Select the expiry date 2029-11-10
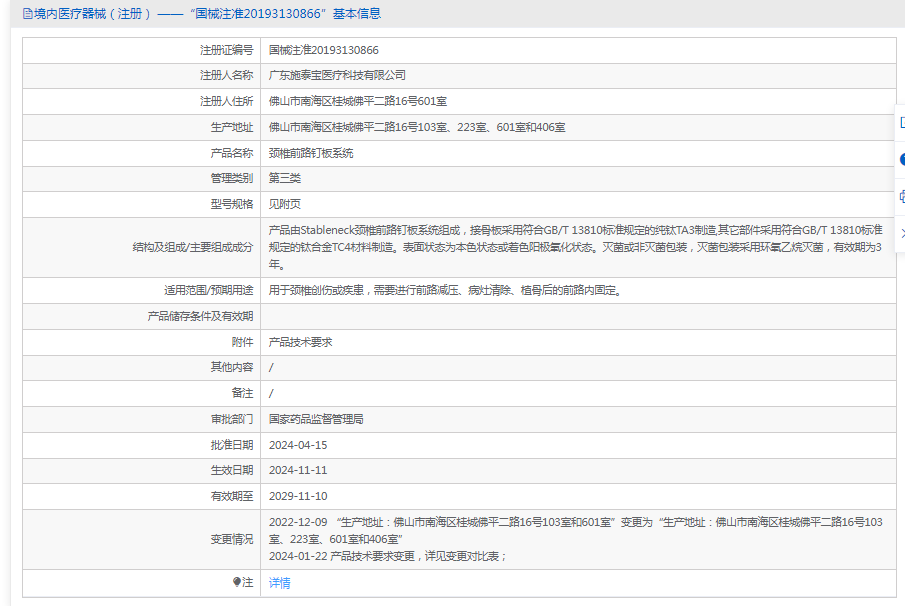This screenshot has height=606, width=905. click(x=298, y=496)
